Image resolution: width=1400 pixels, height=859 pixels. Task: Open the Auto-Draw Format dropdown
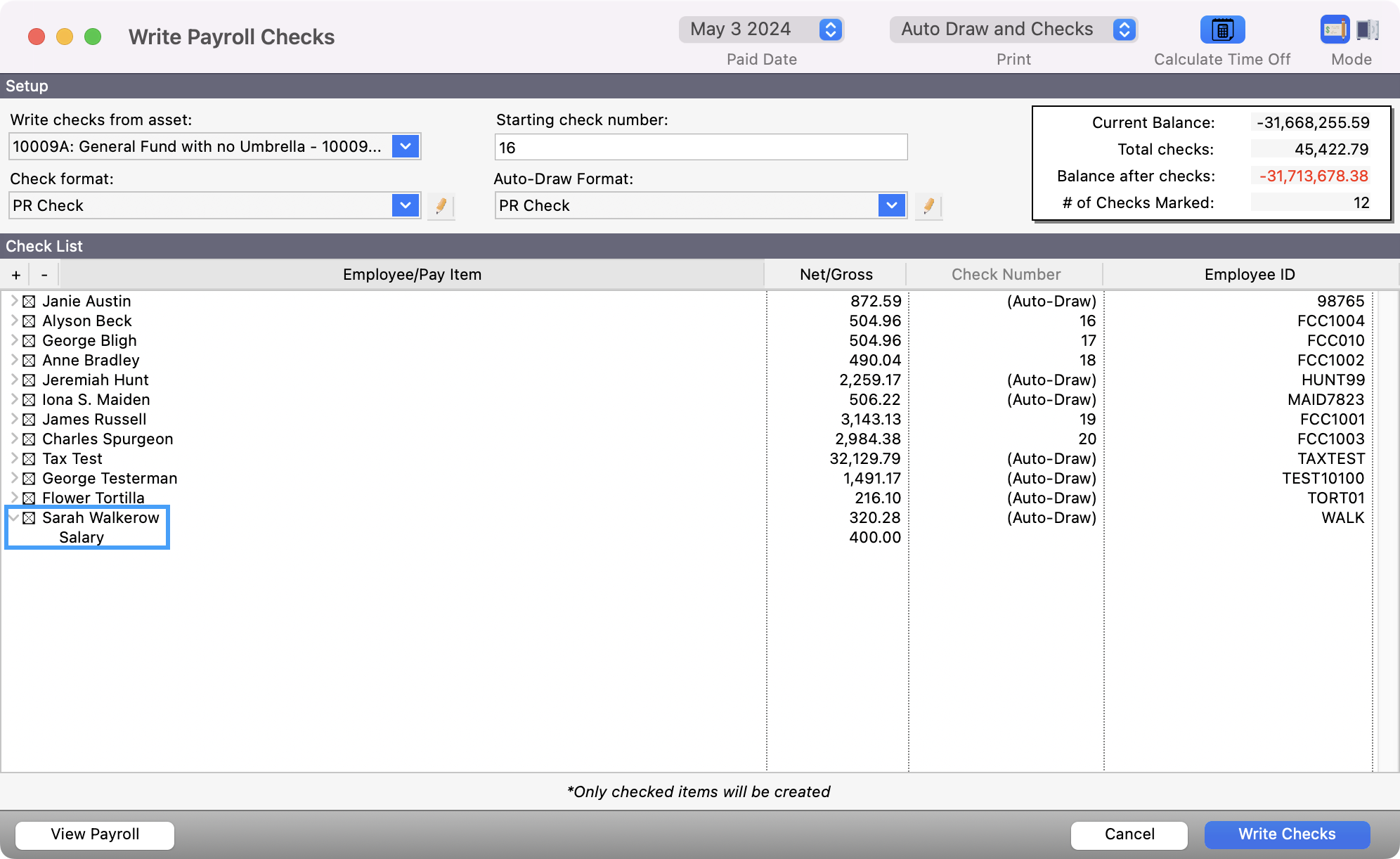891,205
